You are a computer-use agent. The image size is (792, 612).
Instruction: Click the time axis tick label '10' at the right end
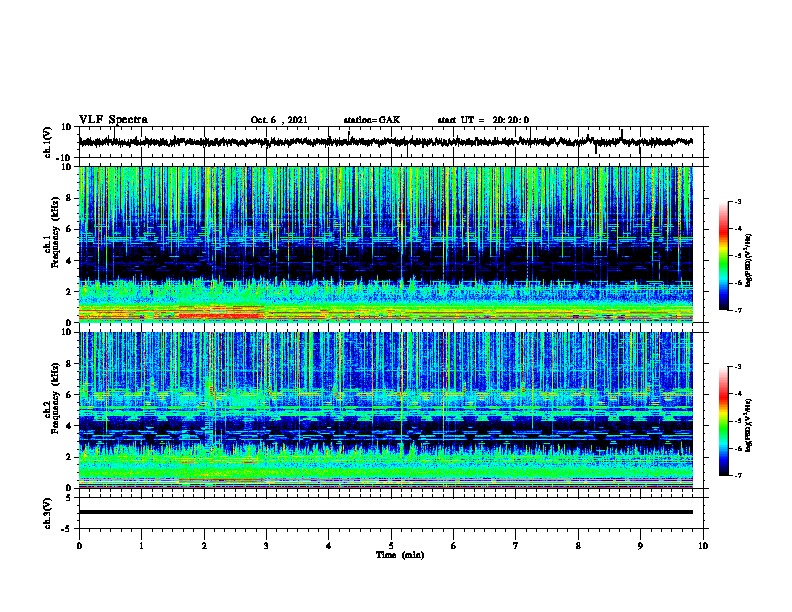[703, 546]
